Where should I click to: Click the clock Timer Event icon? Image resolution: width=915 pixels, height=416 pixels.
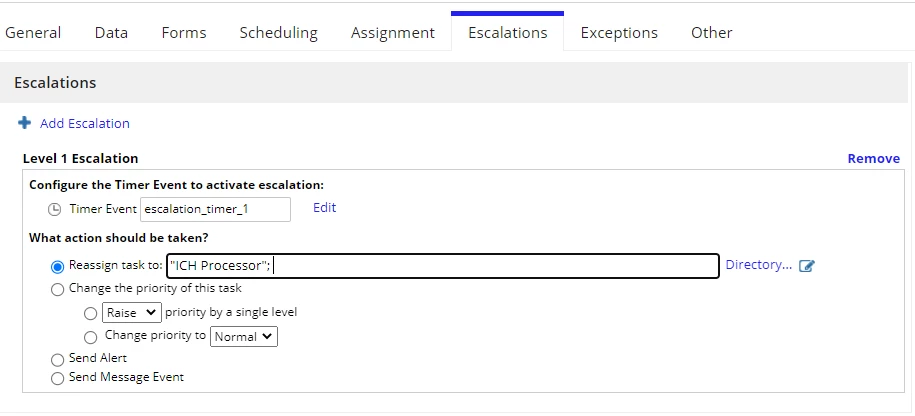click(54, 209)
